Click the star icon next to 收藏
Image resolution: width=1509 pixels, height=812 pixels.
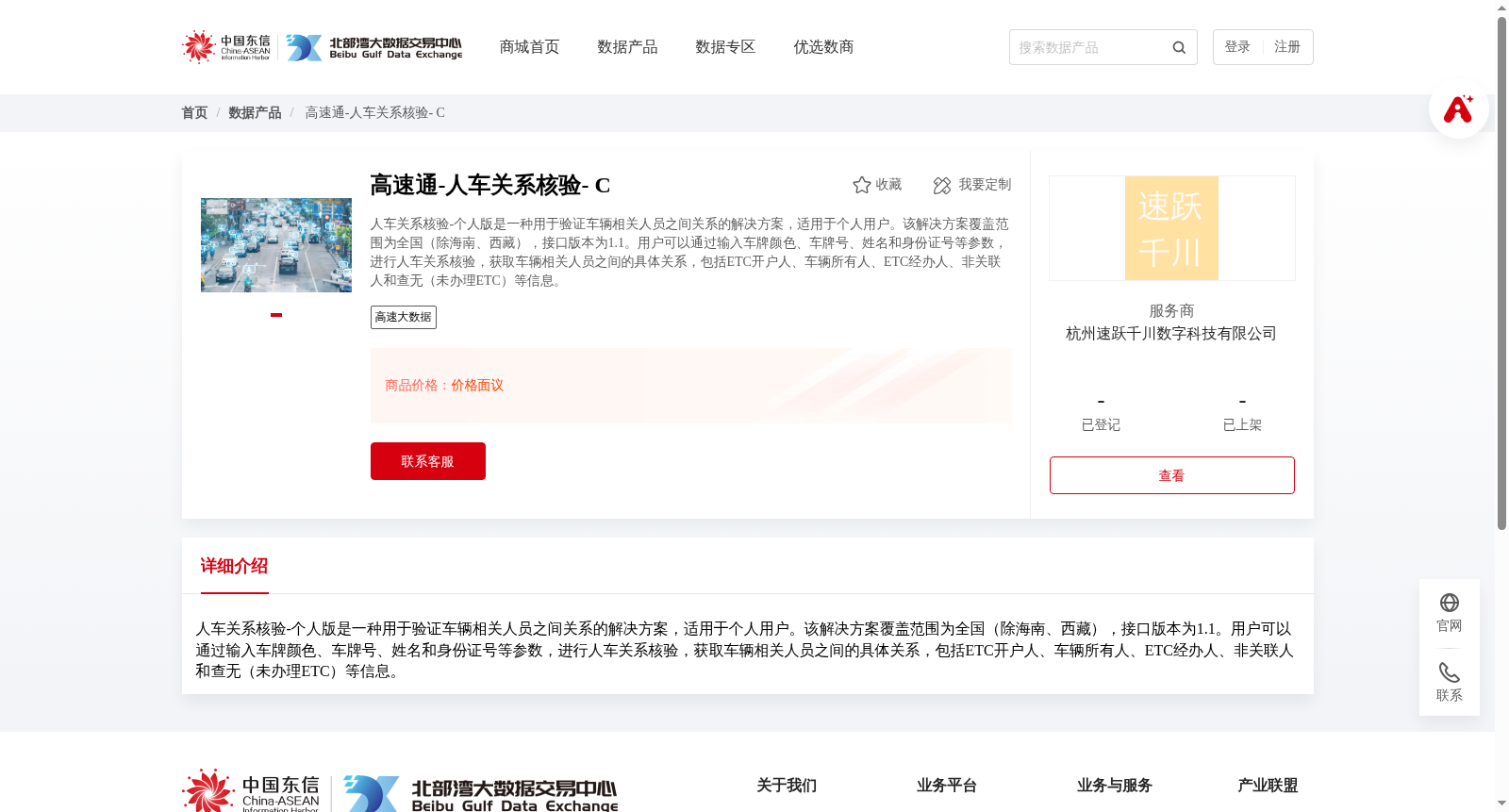(861, 185)
